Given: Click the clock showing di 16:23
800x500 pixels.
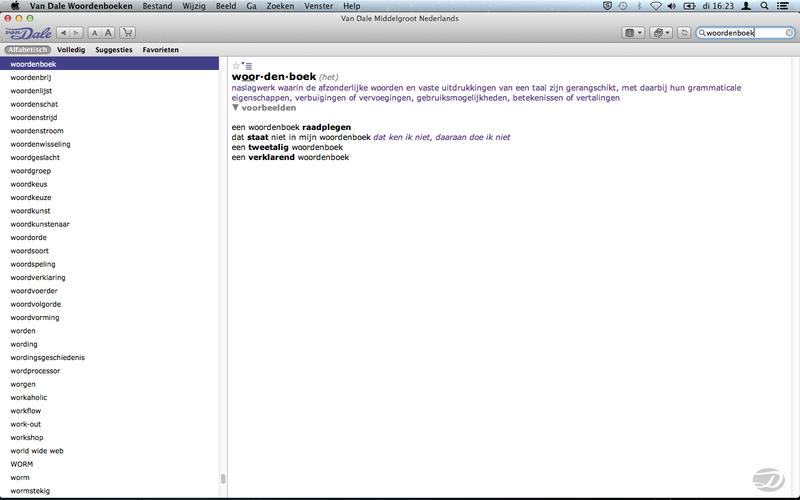Looking at the screenshot, I should [718, 6].
